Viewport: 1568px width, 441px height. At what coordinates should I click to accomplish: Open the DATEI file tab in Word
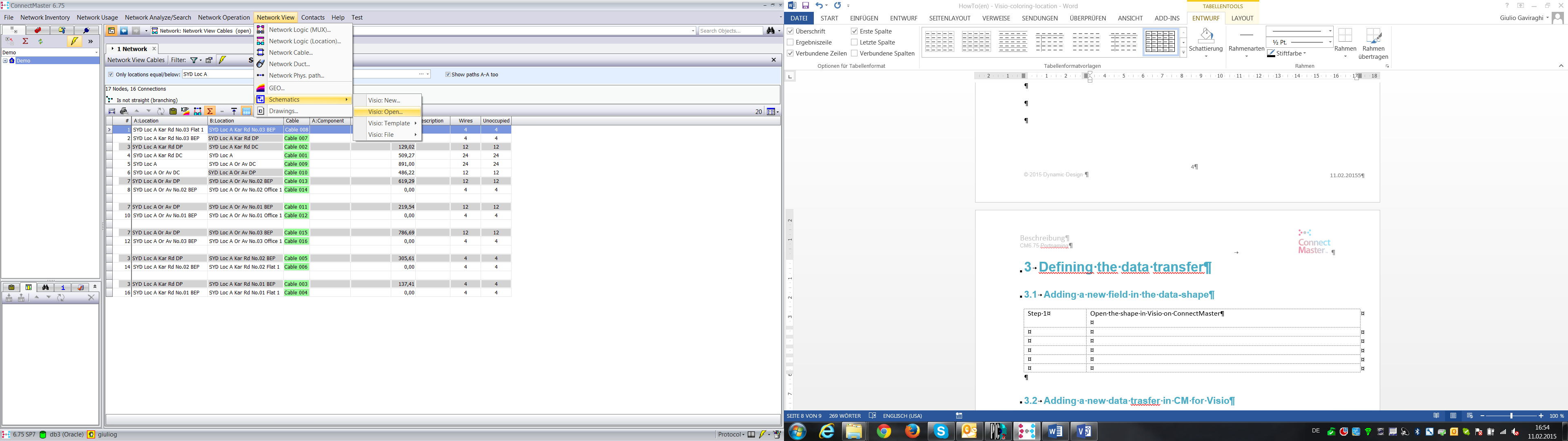click(x=799, y=18)
